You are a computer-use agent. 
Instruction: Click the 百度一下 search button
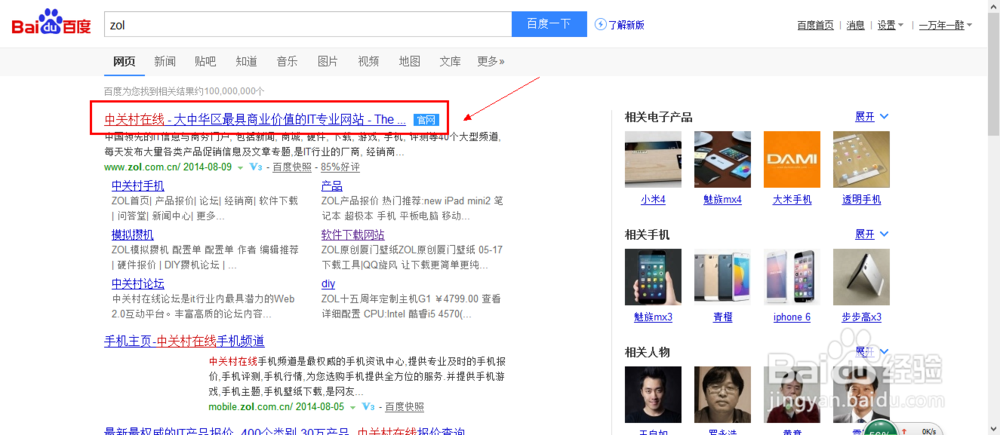pyautogui.click(x=548, y=24)
